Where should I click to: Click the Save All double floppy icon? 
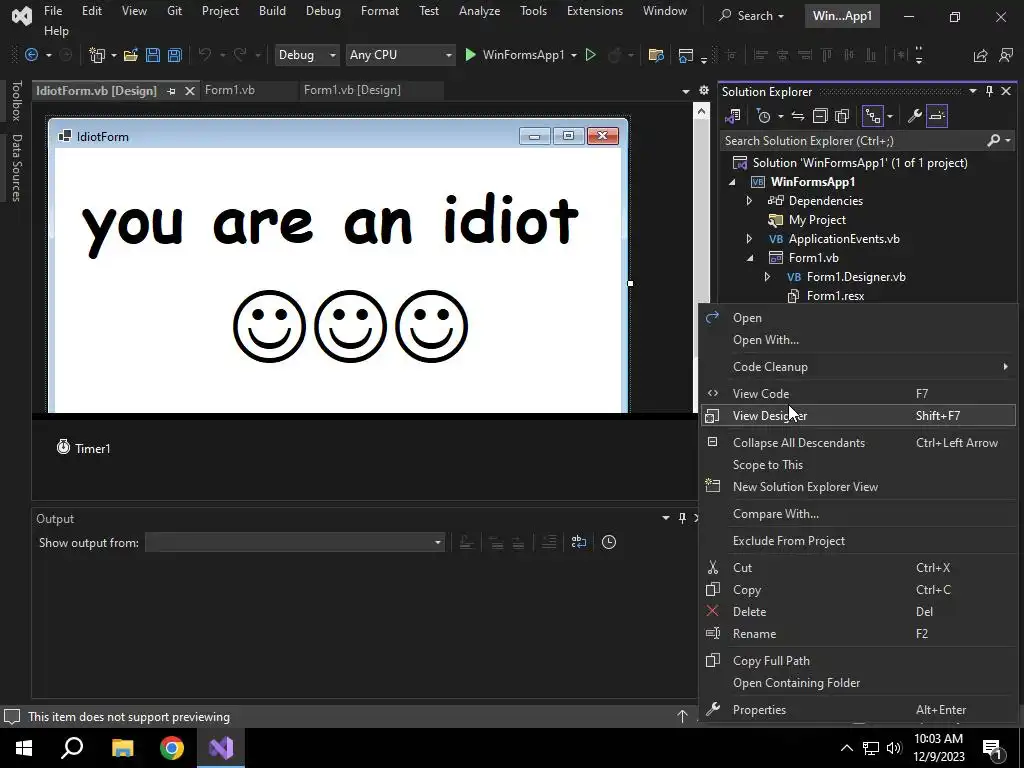(175, 56)
